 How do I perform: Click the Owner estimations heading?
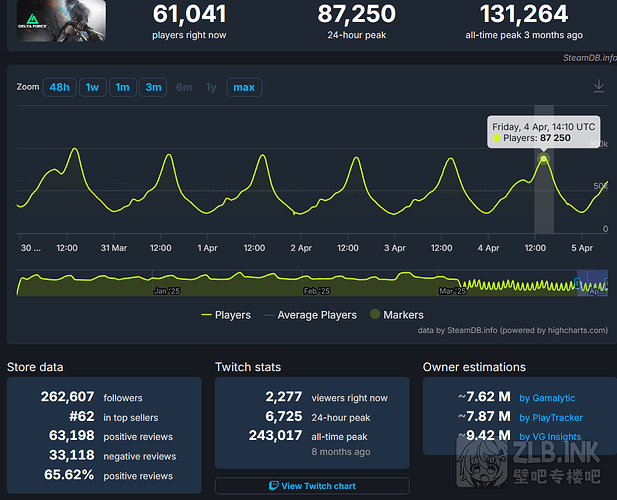pos(474,367)
